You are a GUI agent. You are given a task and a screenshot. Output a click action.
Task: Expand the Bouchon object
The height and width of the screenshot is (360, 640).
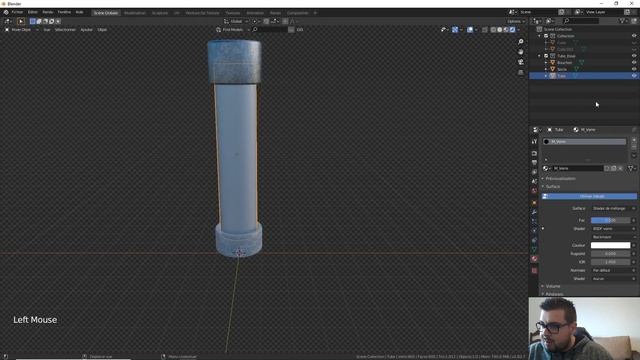coord(546,63)
